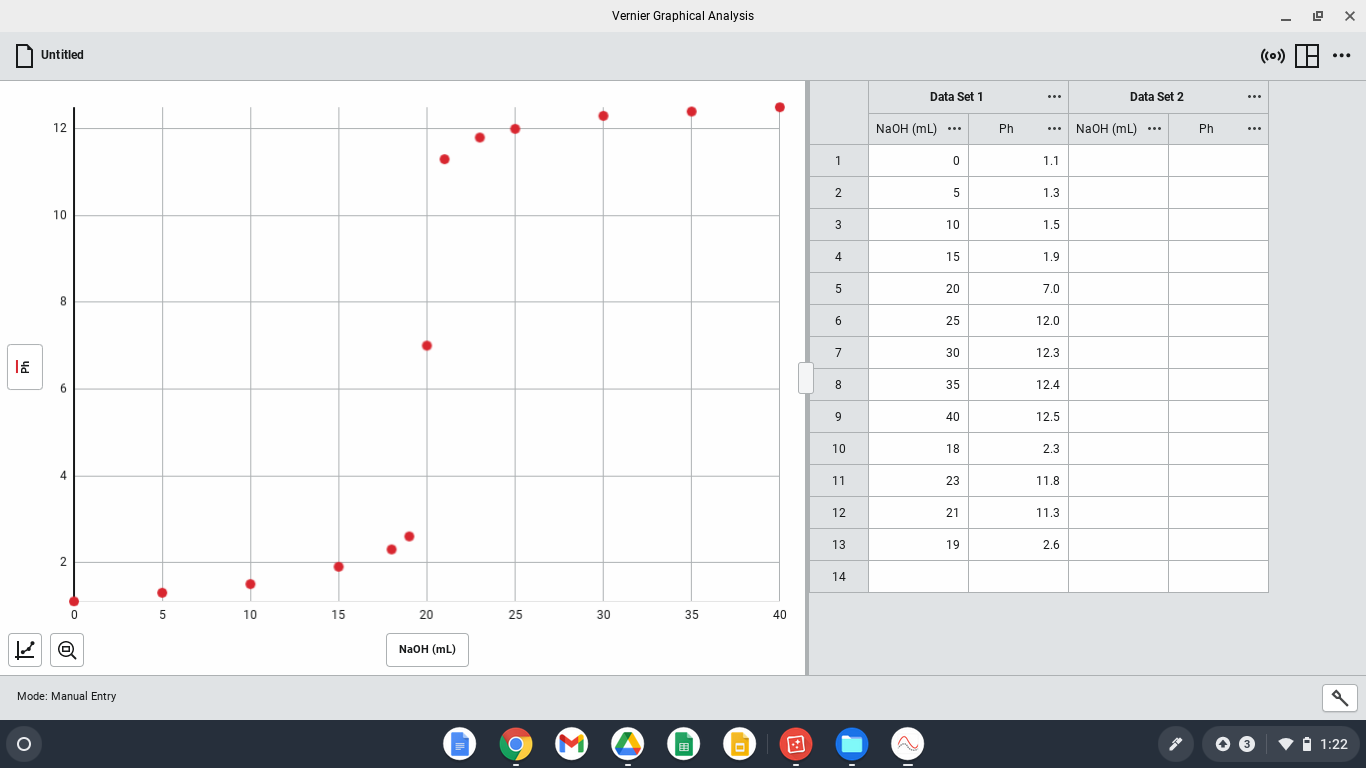The height and width of the screenshot is (768, 1366).
Task: Select the empty NaOH cell in row 14
Action: tap(918, 577)
